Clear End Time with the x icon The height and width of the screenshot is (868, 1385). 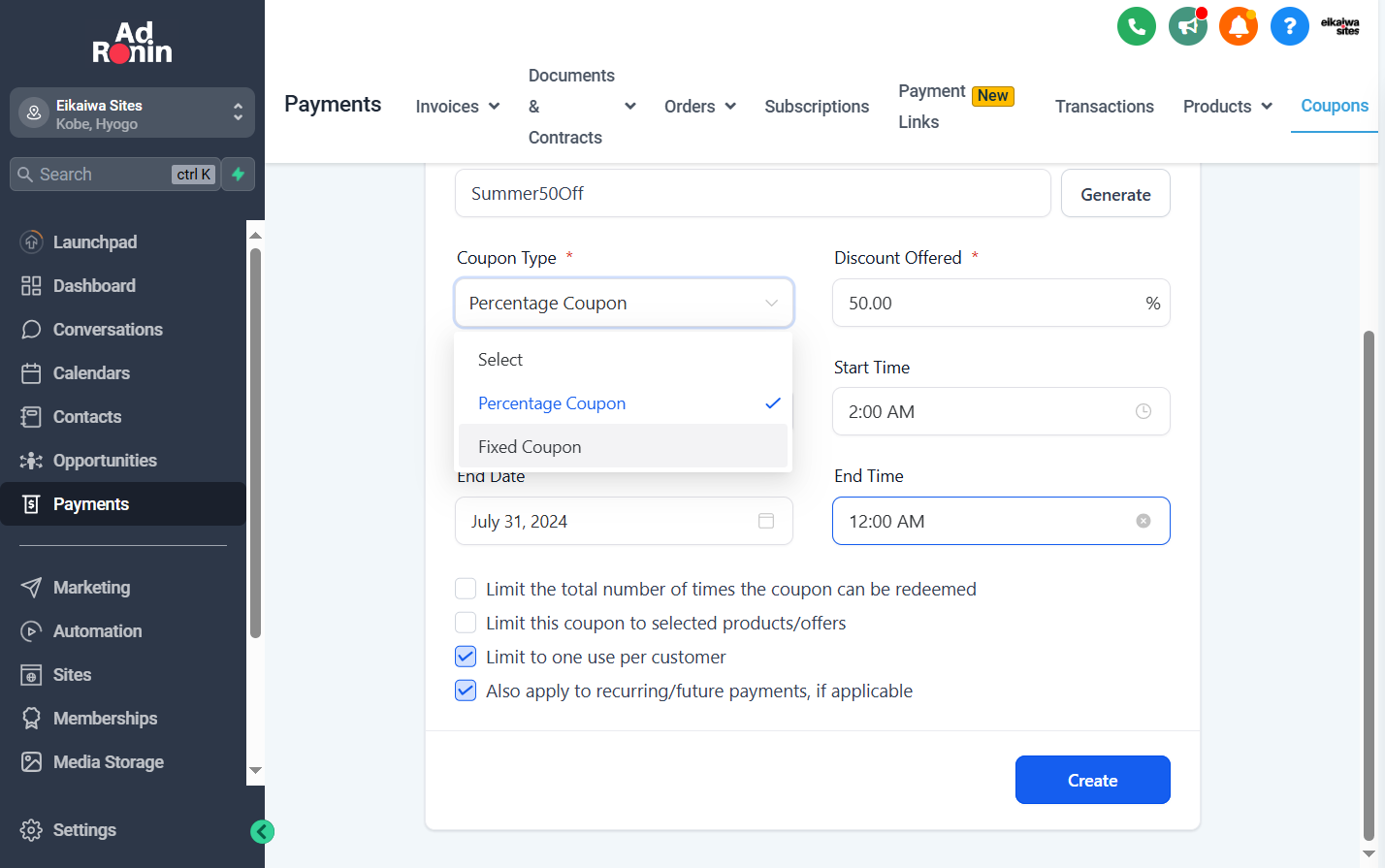[x=1143, y=521]
